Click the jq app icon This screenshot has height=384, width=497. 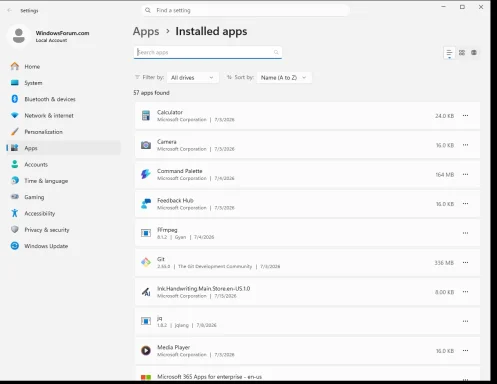146,321
